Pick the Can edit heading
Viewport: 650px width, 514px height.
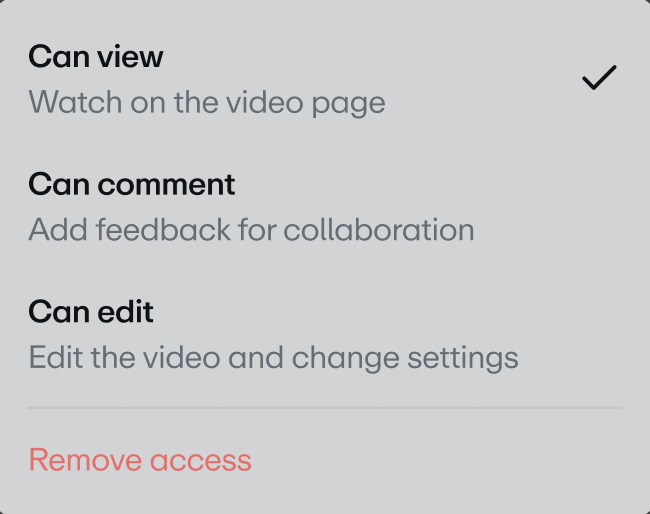(x=91, y=312)
